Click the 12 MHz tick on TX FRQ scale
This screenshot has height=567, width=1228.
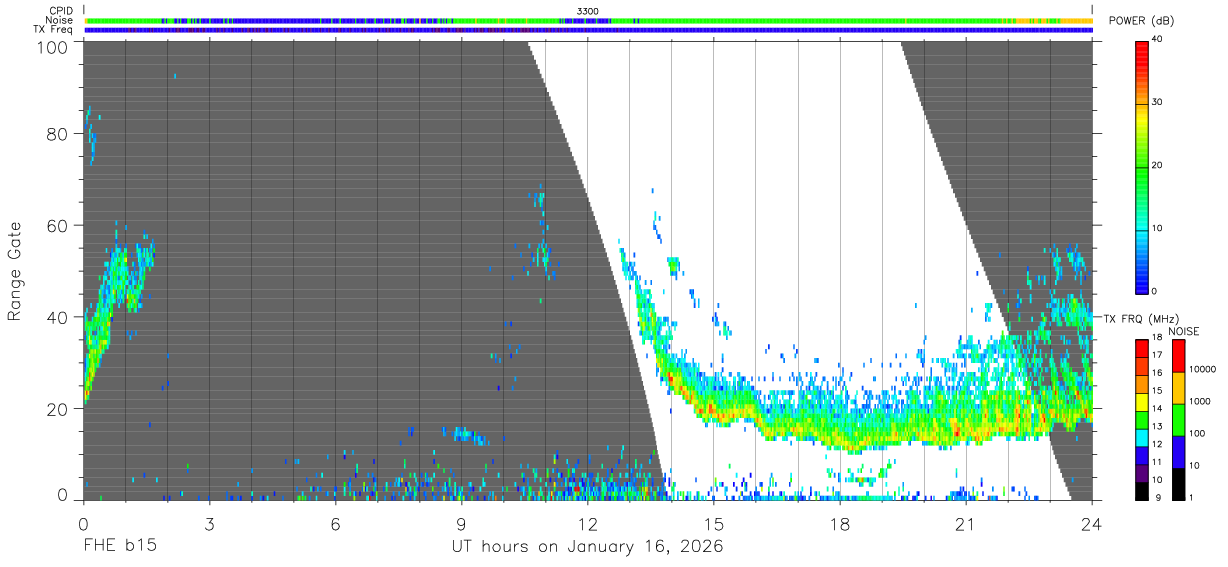1158,444
